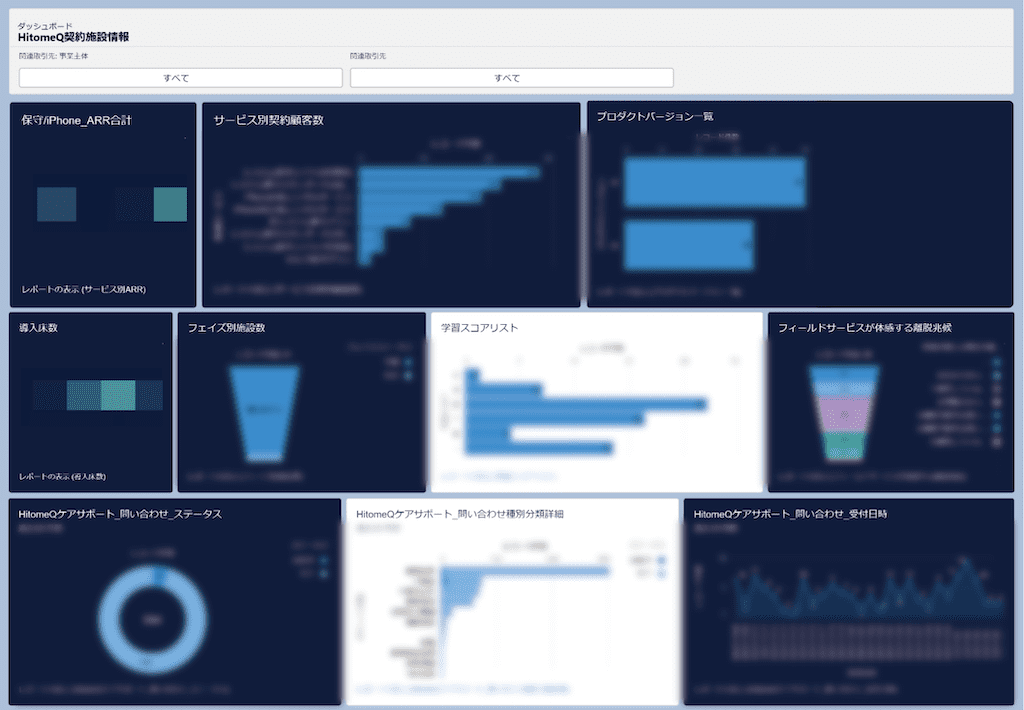This screenshot has width=1024, height=710.
Task: Click the HitomeQケアサポート_問い合わせ_受付日時 title
Action: pos(790,514)
